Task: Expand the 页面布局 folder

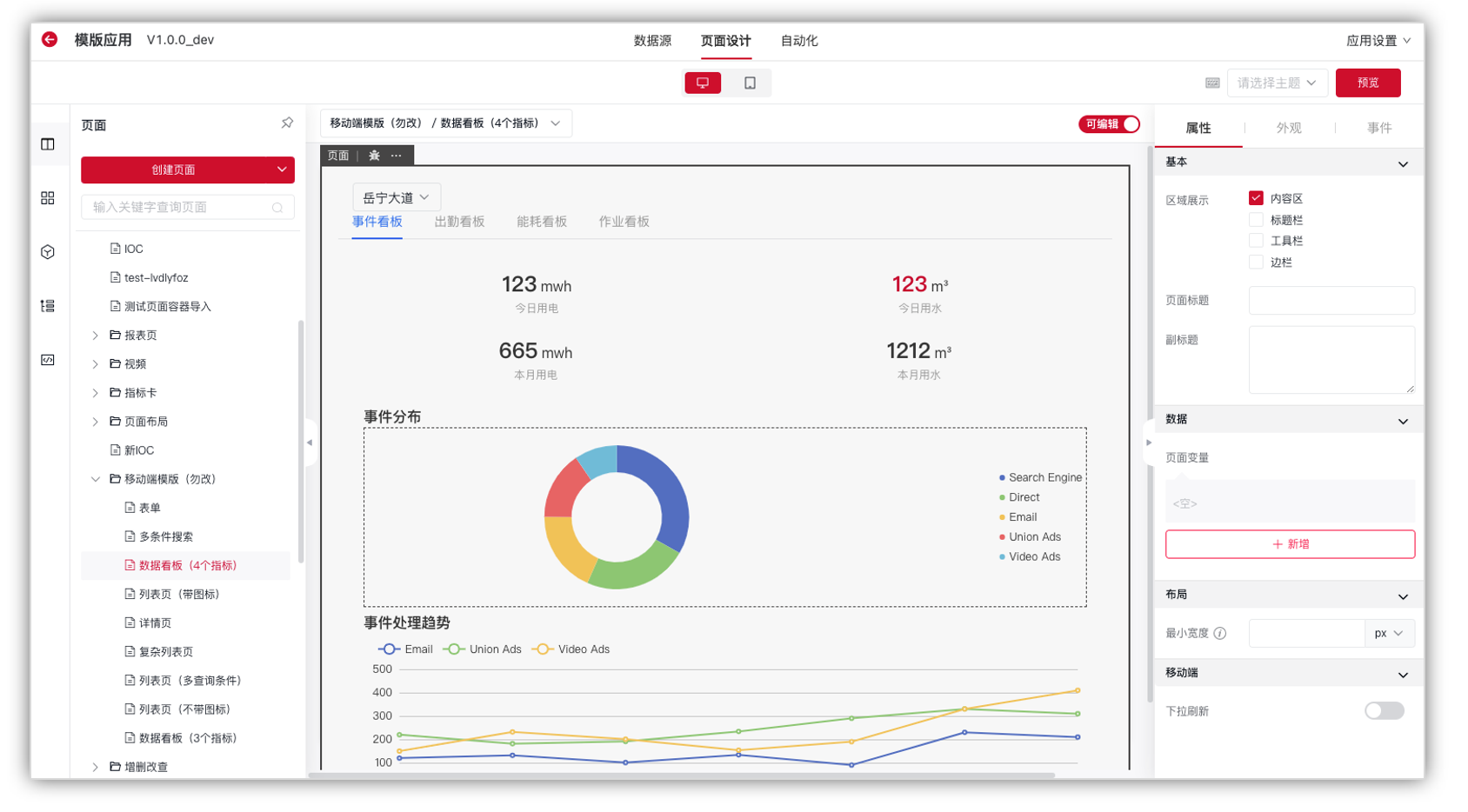Action: tap(96, 422)
